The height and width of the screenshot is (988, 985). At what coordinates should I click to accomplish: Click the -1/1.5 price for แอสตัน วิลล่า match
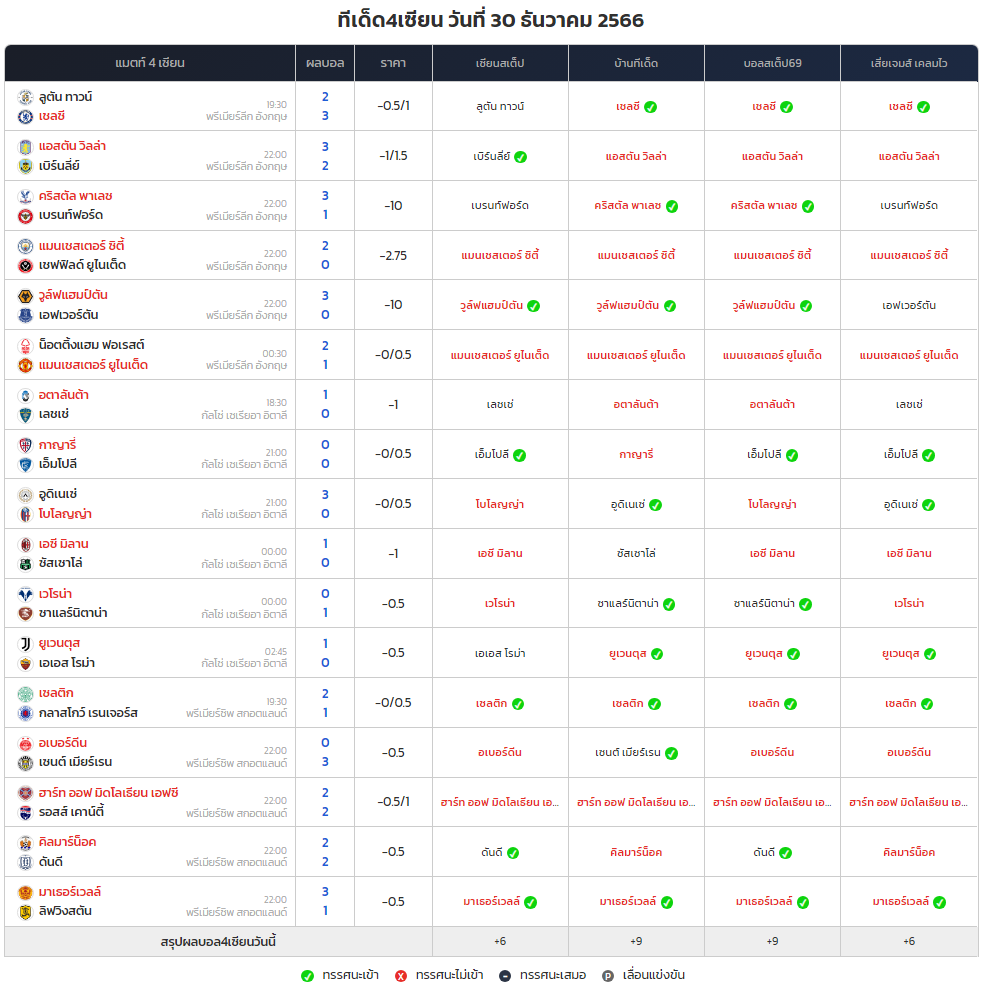tap(393, 156)
